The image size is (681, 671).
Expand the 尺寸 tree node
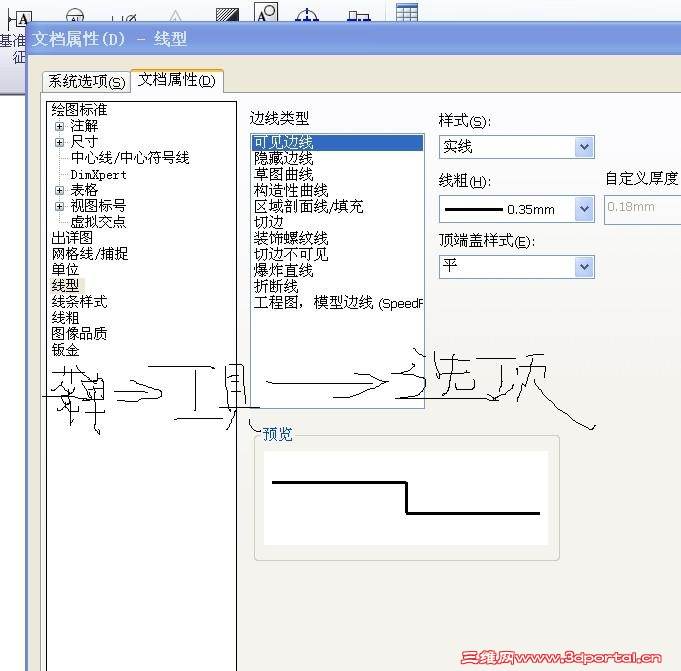[x=60, y=142]
